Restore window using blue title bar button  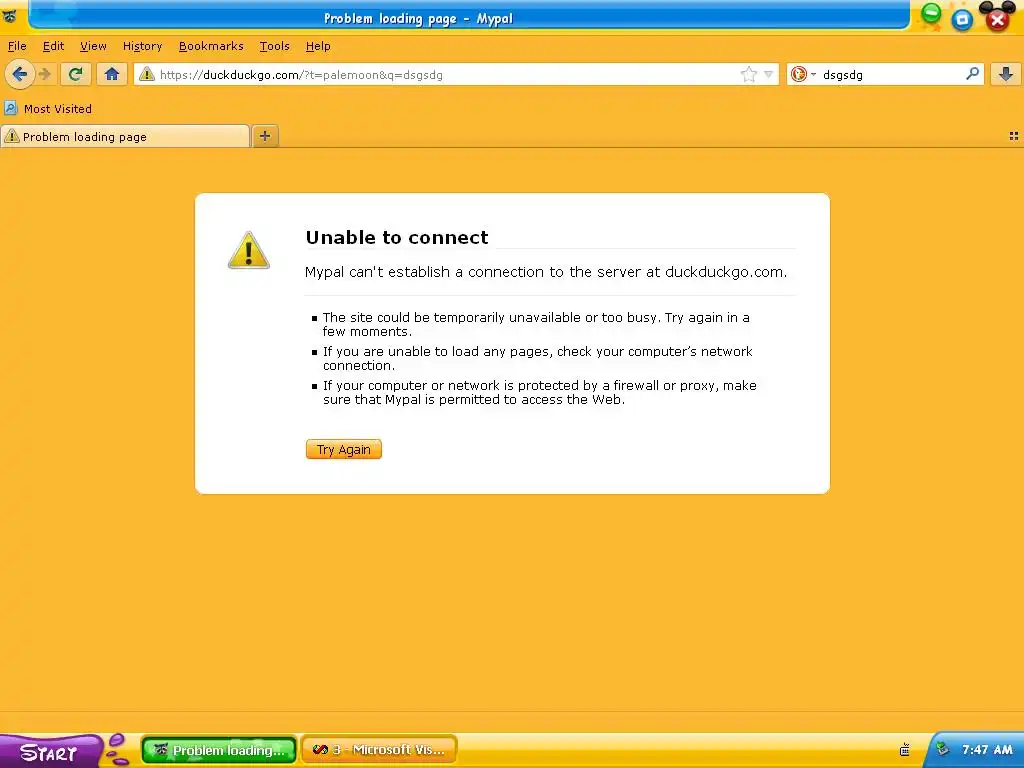(962, 19)
